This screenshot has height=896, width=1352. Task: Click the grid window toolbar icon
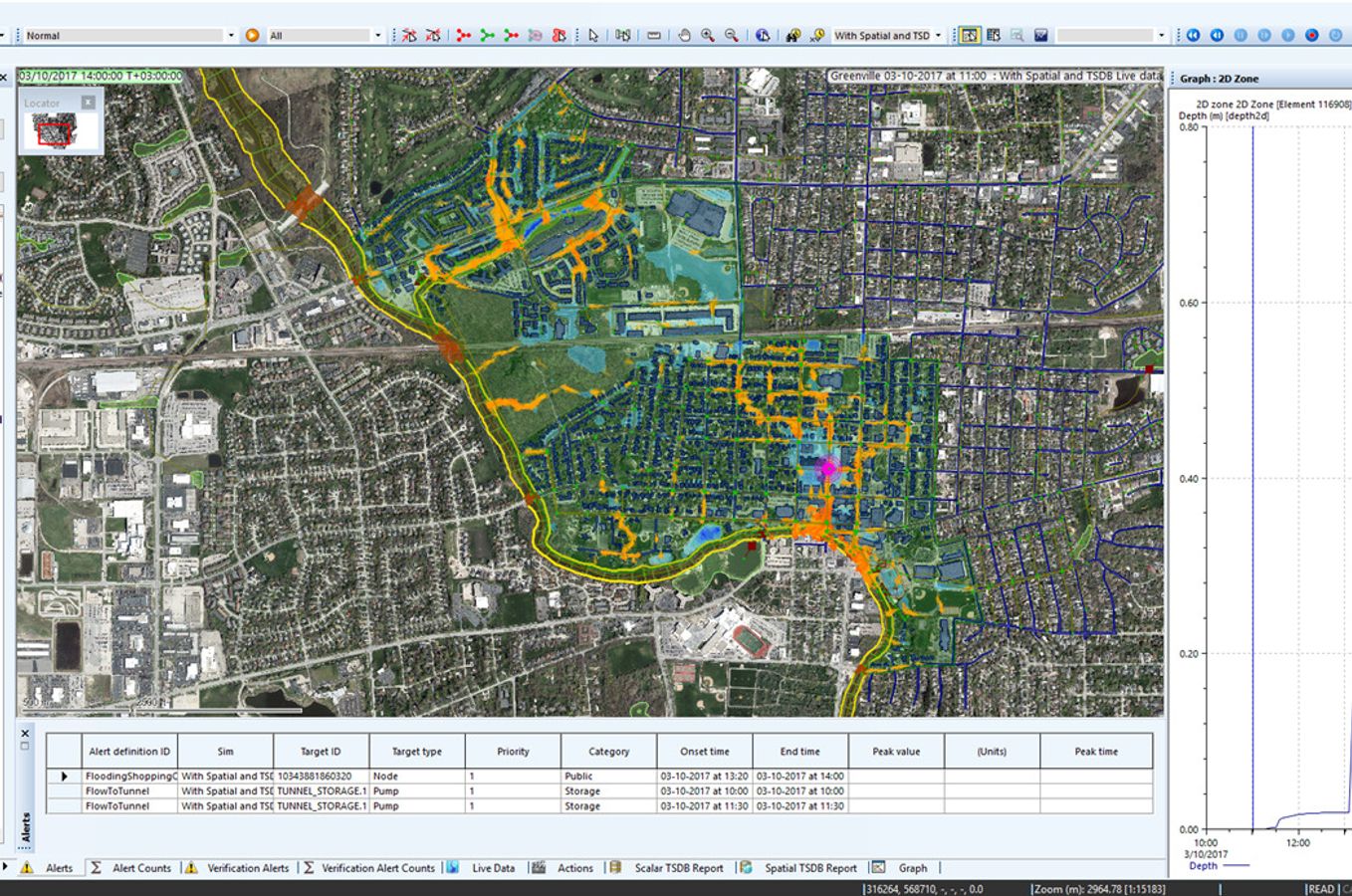click(x=994, y=35)
